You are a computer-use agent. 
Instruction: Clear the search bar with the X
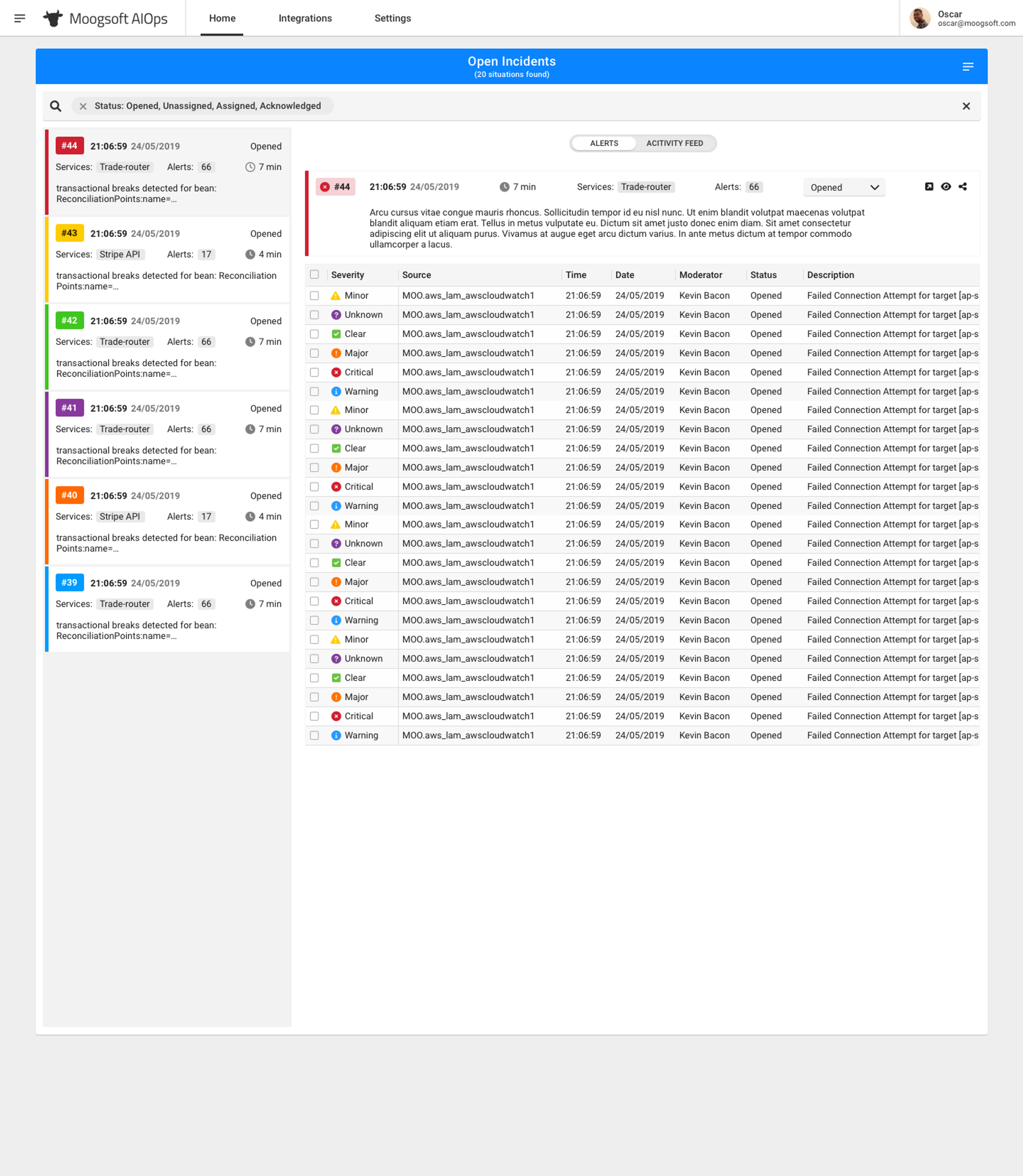click(966, 106)
